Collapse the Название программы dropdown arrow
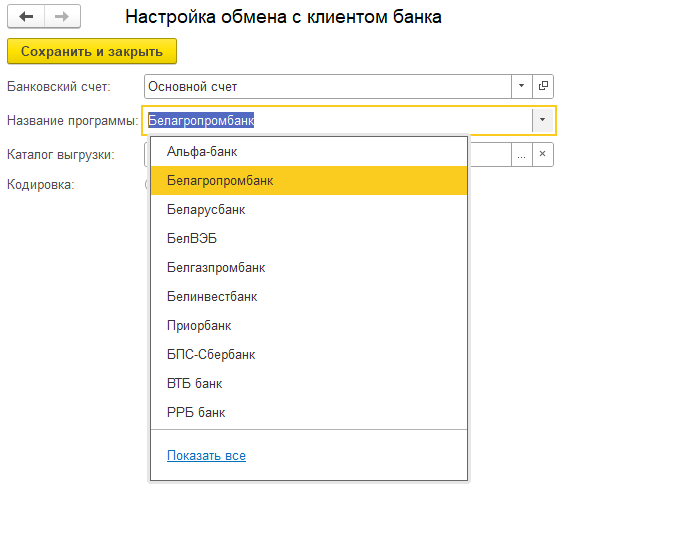The width and height of the screenshot is (673, 537). click(x=543, y=120)
